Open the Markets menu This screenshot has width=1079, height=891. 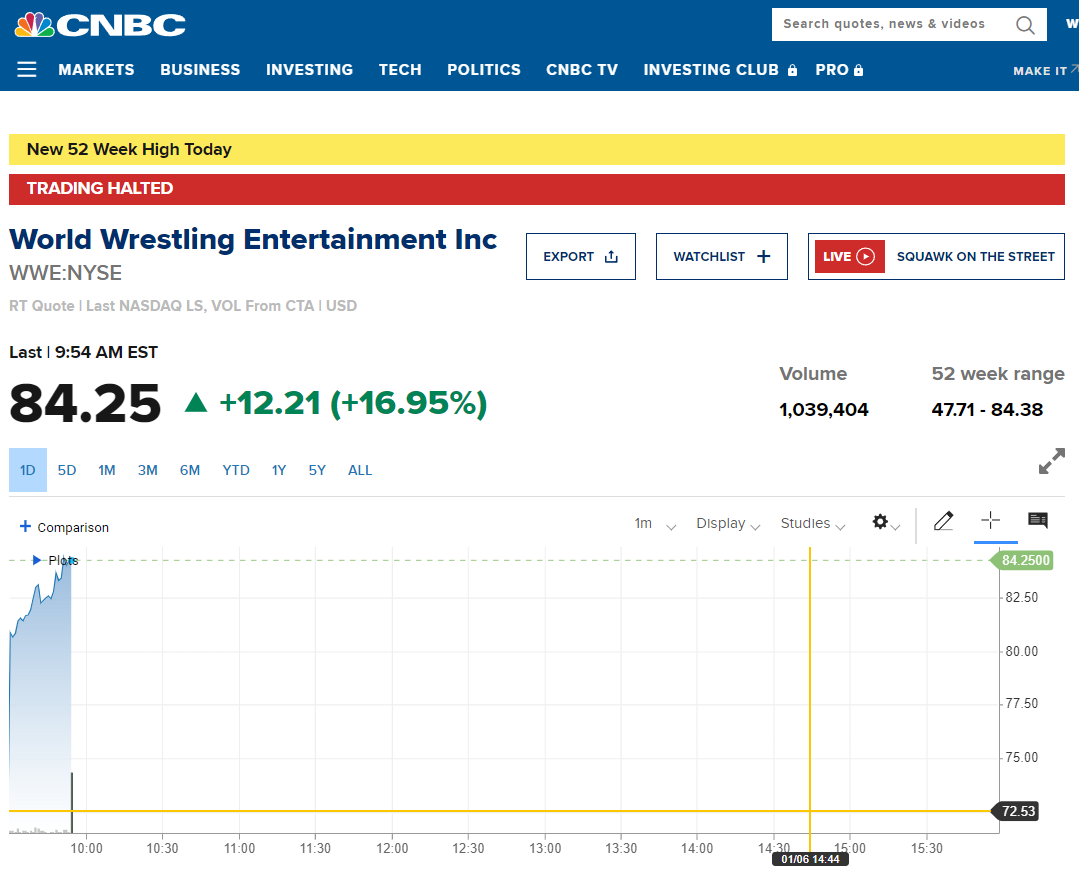[x=96, y=69]
